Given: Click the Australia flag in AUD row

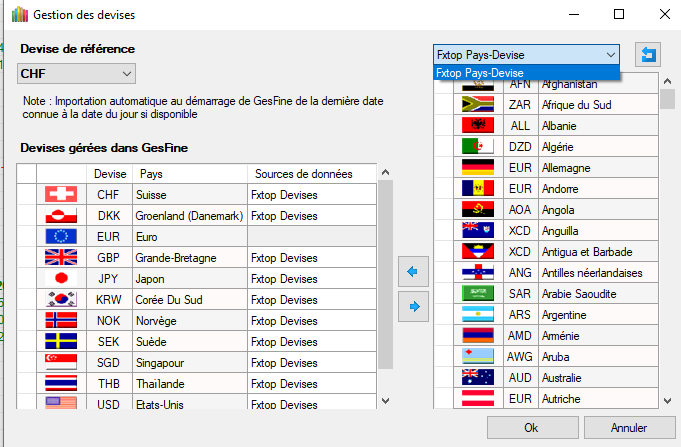Looking at the screenshot, I should (478, 377).
